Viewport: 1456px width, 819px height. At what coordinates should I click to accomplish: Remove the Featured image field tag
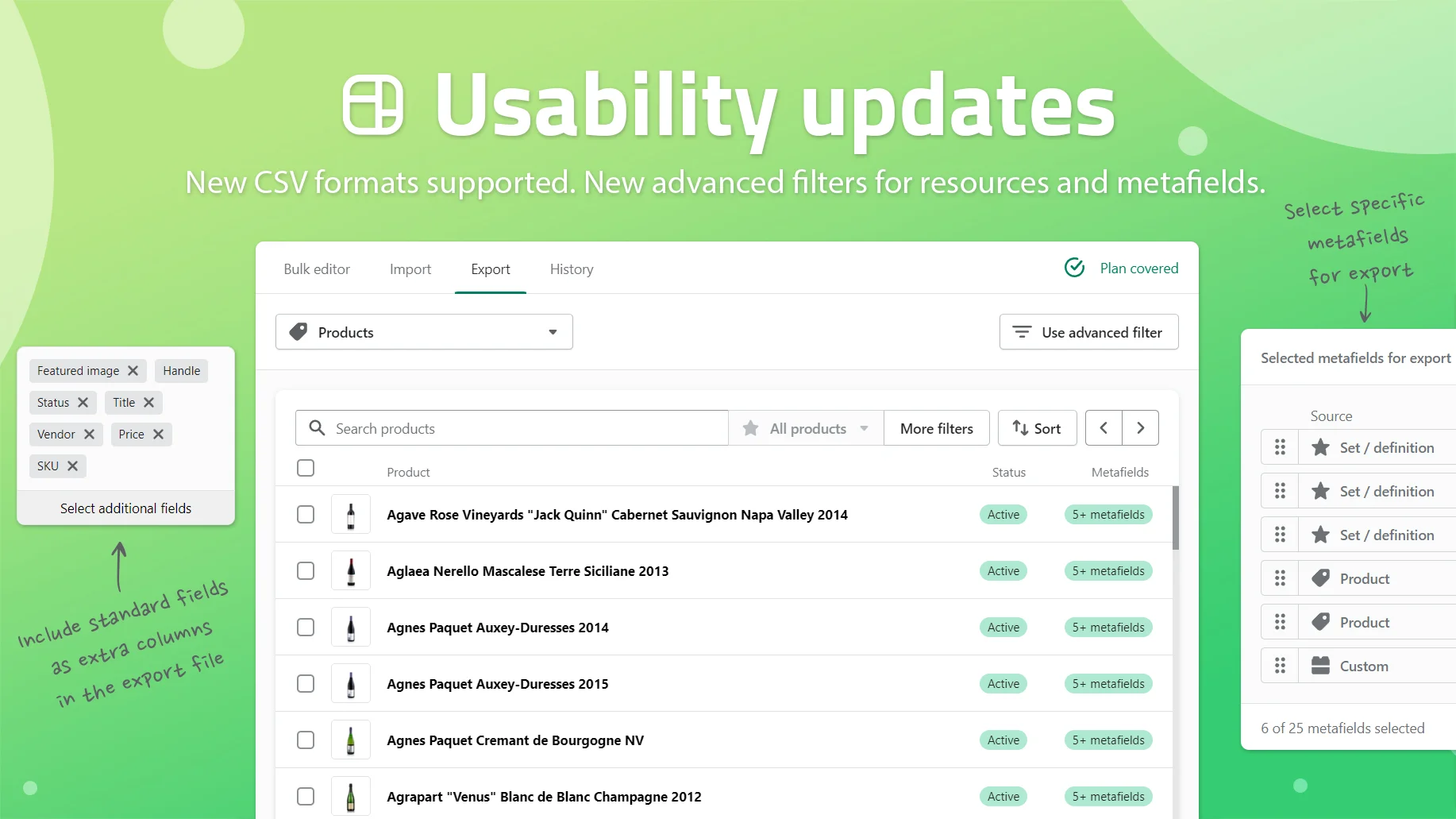(x=133, y=371)
